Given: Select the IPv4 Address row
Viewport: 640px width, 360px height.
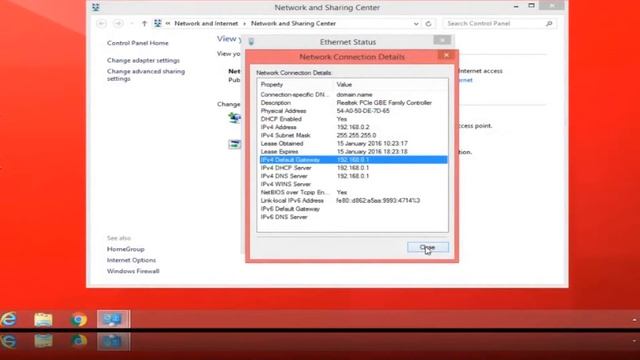Looking at the screenshot, I should (353, 127).
